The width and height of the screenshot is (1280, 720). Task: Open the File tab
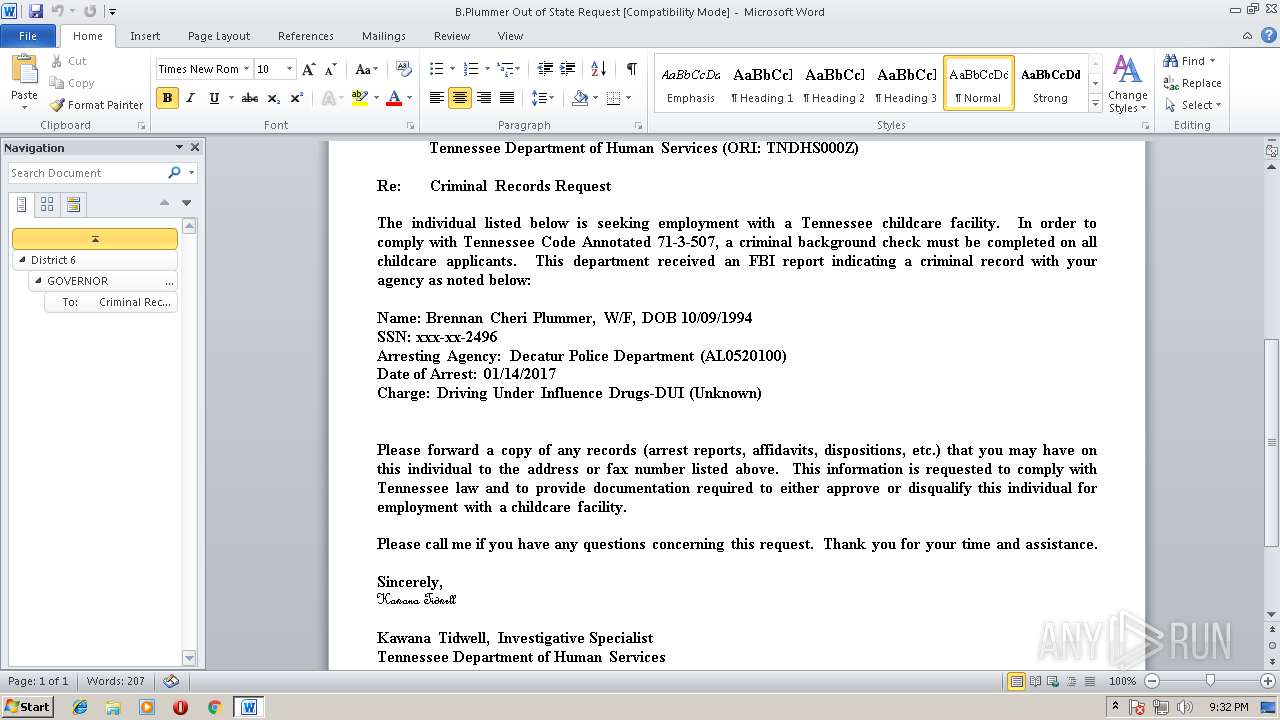pos(28,36)
